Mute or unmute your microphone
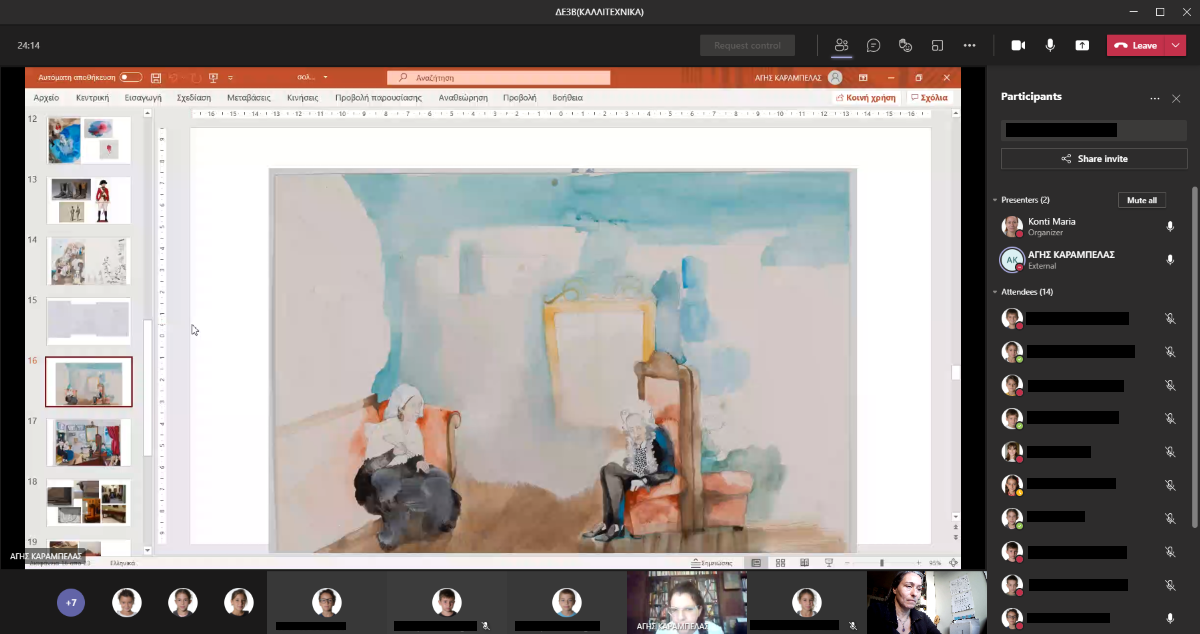 pyautogui.click(x=1050, y=45)
